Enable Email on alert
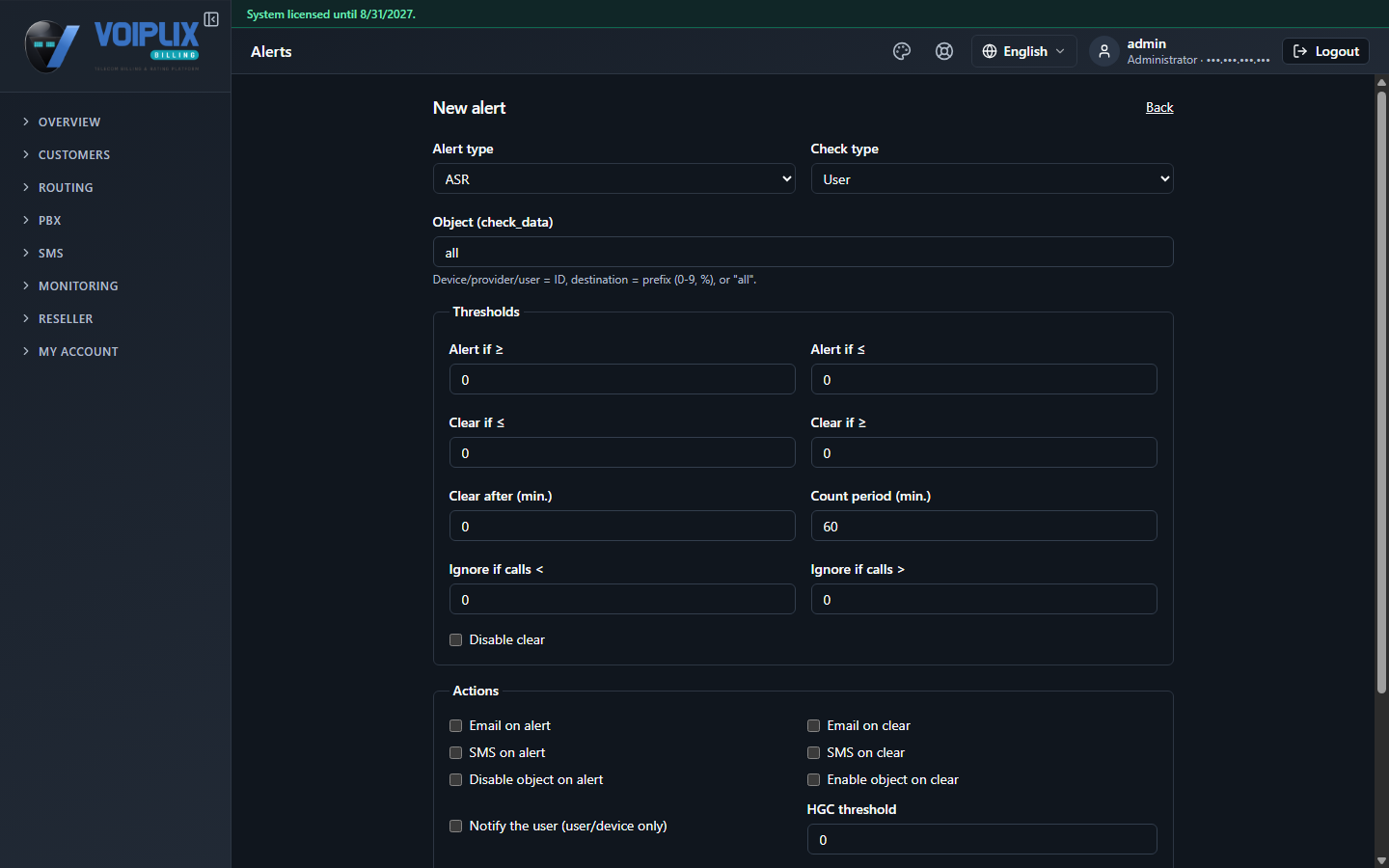Viewport: 1389px width, 868px height. click(x=456, y=726)
